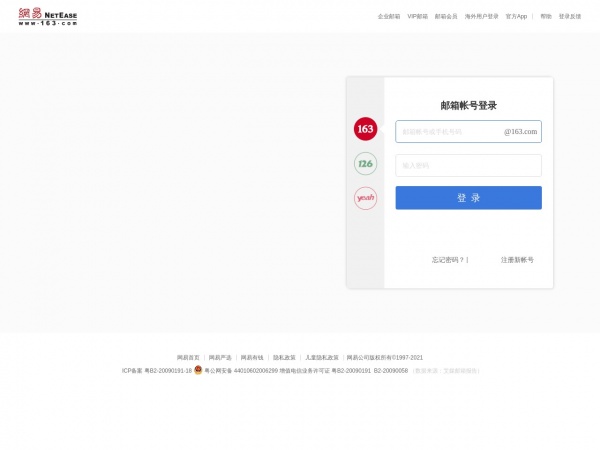This screenshot has height=450, width=600.
Task: Click ICP备案 粤B2-20090191-18 text
Action: click(x=157, y=370)
